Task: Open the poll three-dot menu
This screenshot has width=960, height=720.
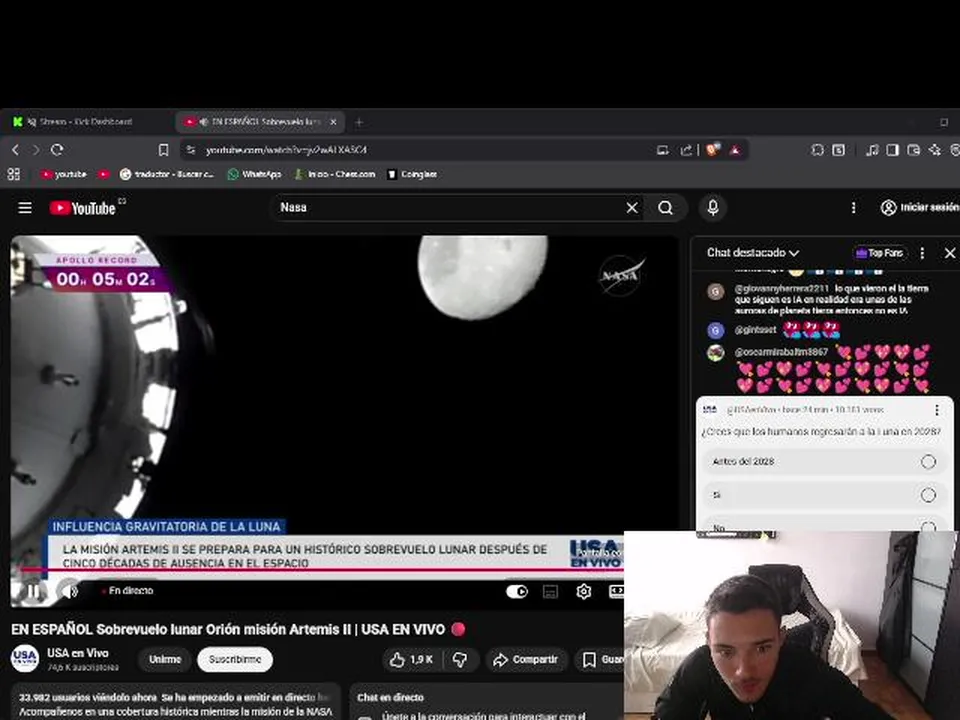Action: click(937, 410)
